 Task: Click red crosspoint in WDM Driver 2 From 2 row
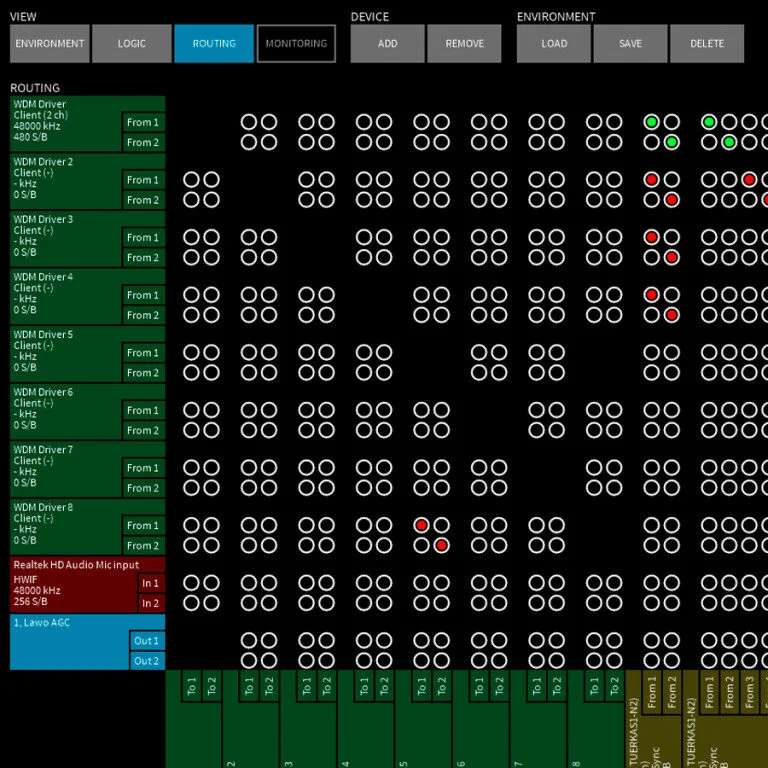coord(672,199)
